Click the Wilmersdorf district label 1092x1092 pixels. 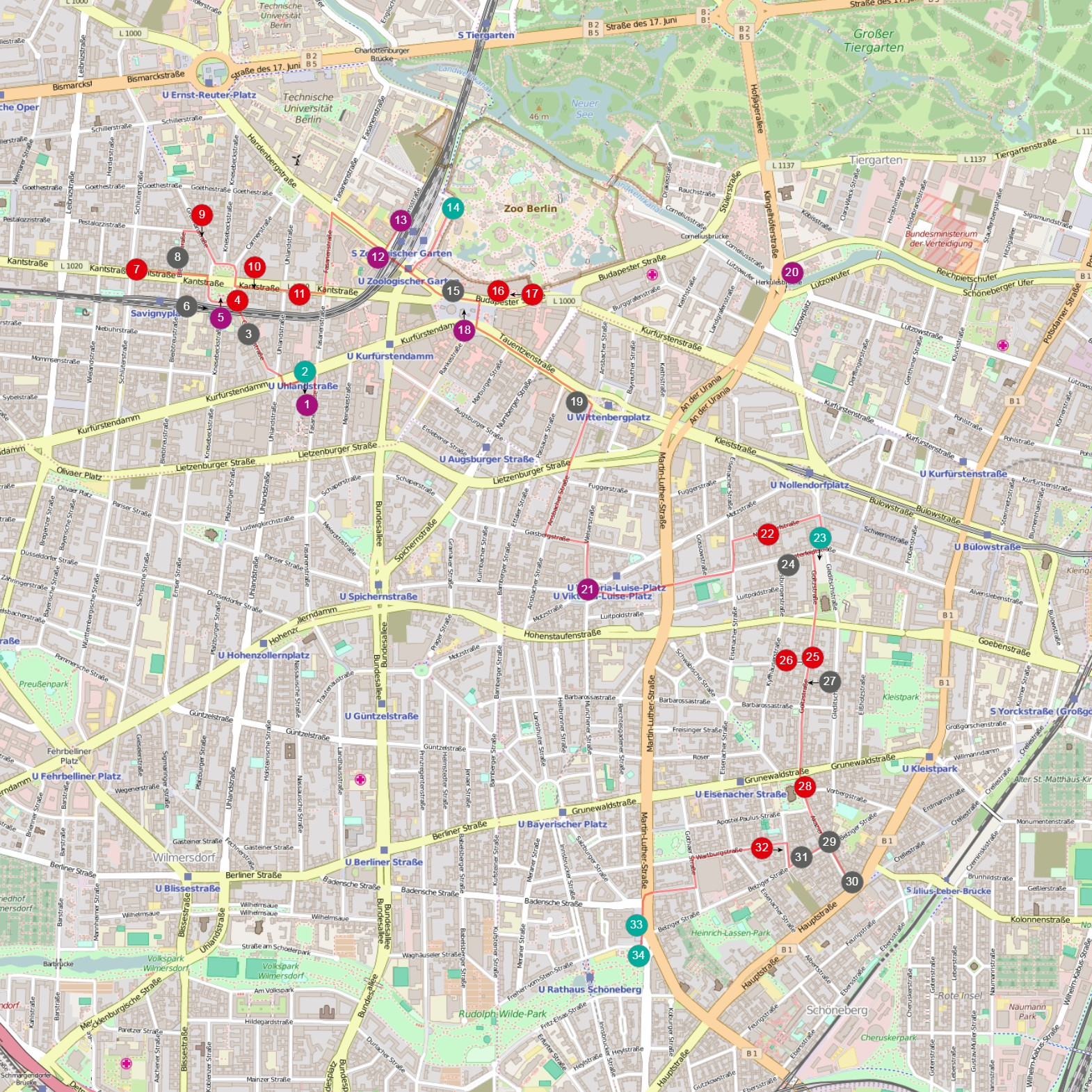click(184, 858)
